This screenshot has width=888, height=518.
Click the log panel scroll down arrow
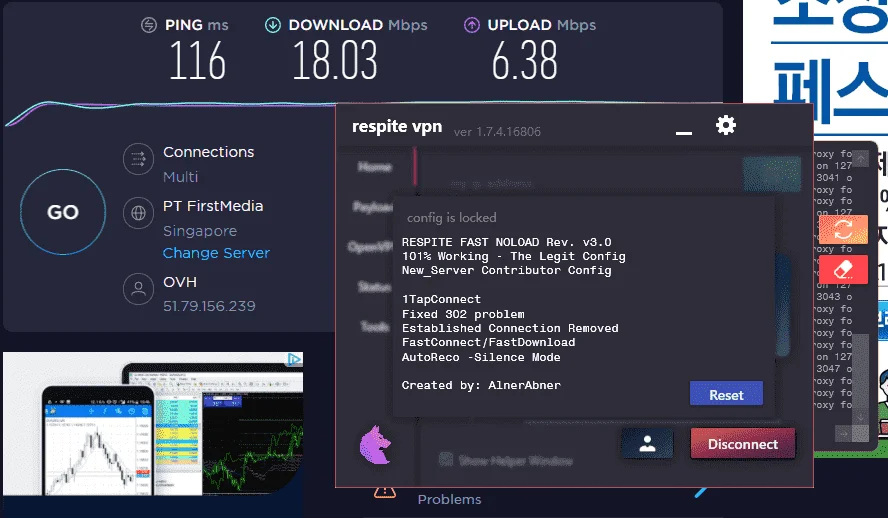pyautogui.click(x=861, y=417)
